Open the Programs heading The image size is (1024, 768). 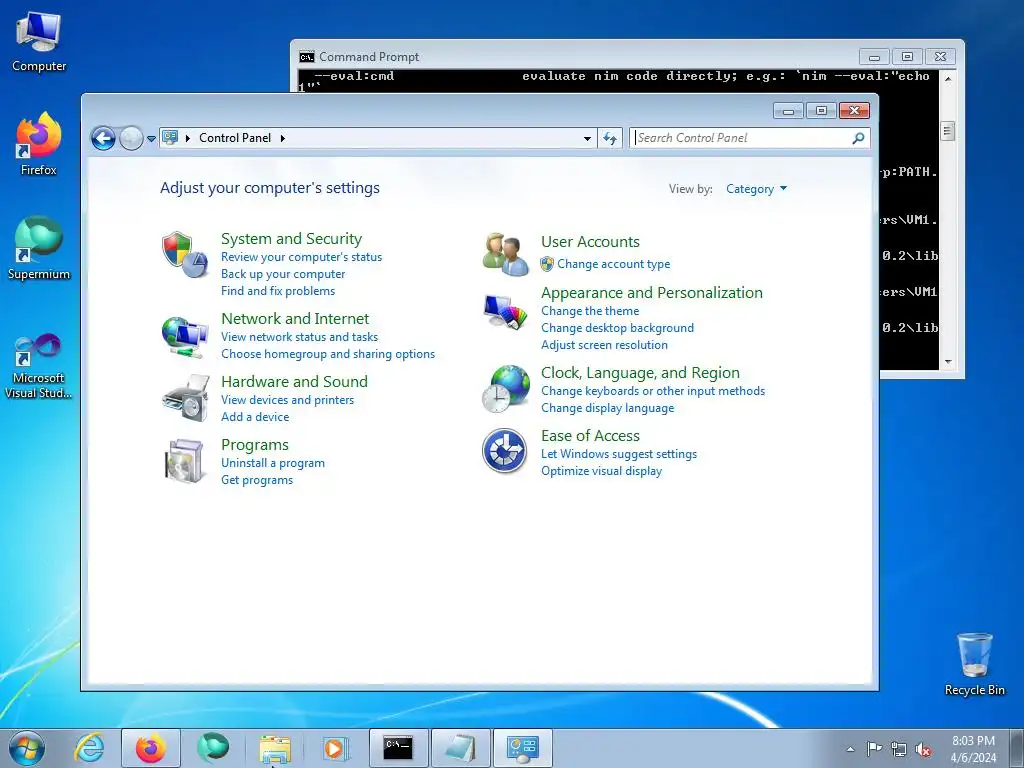click(x=255, y=445)
